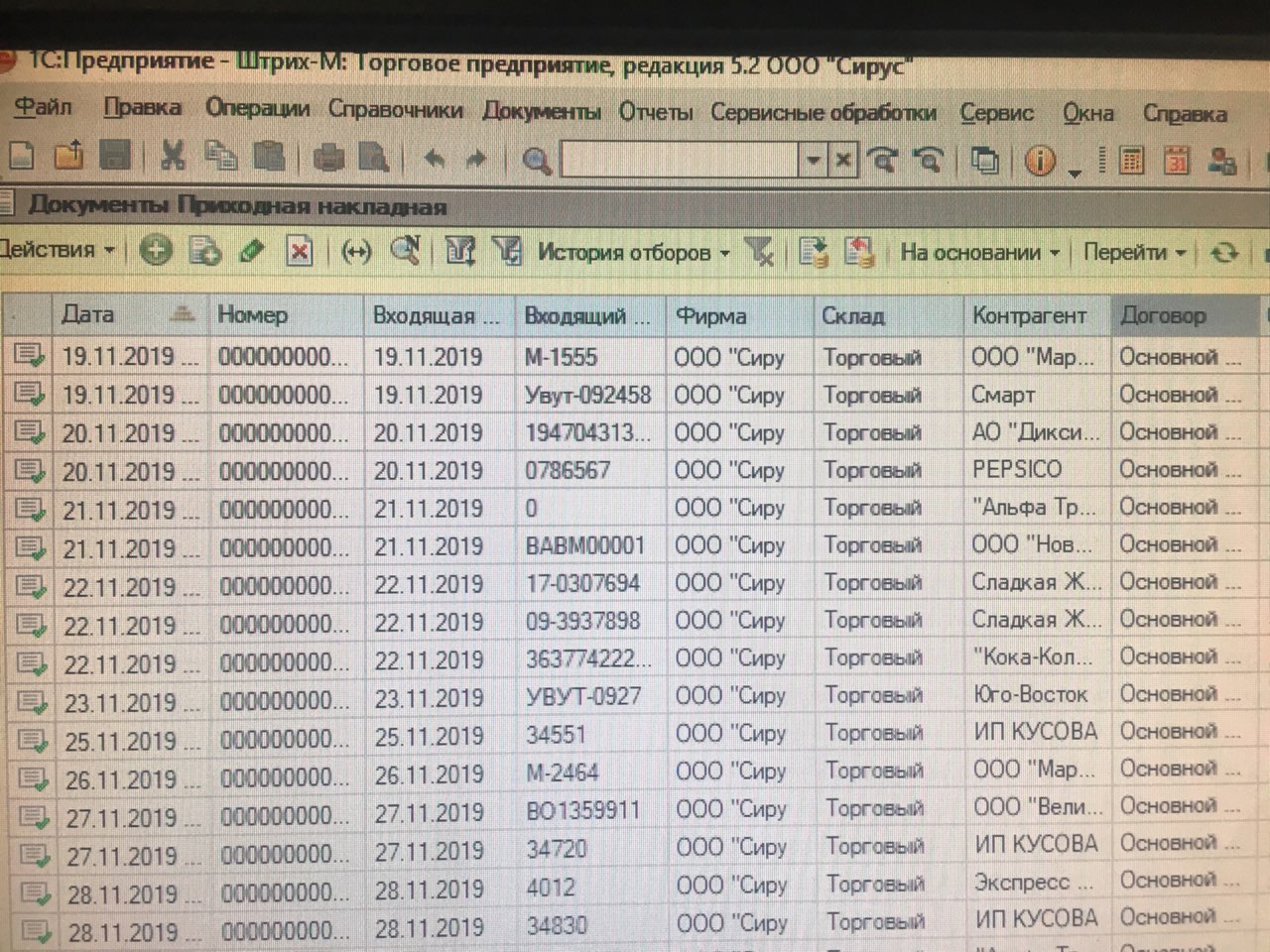
Task: Click the Find previous binoculars icon
Action: 928,160
